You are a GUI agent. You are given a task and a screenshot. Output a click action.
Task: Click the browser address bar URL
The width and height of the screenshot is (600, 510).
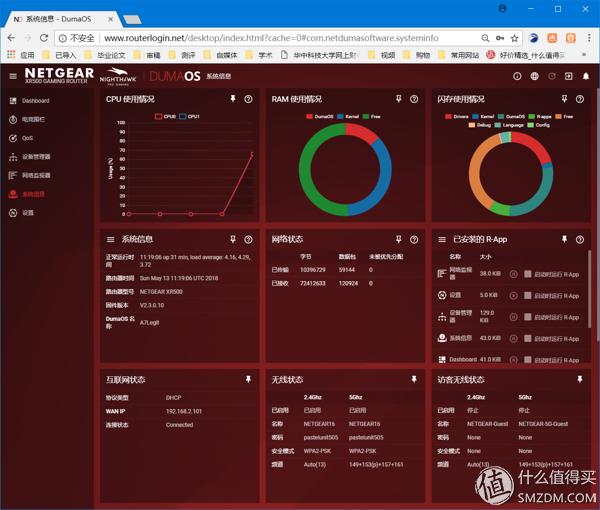coord(271,38)
